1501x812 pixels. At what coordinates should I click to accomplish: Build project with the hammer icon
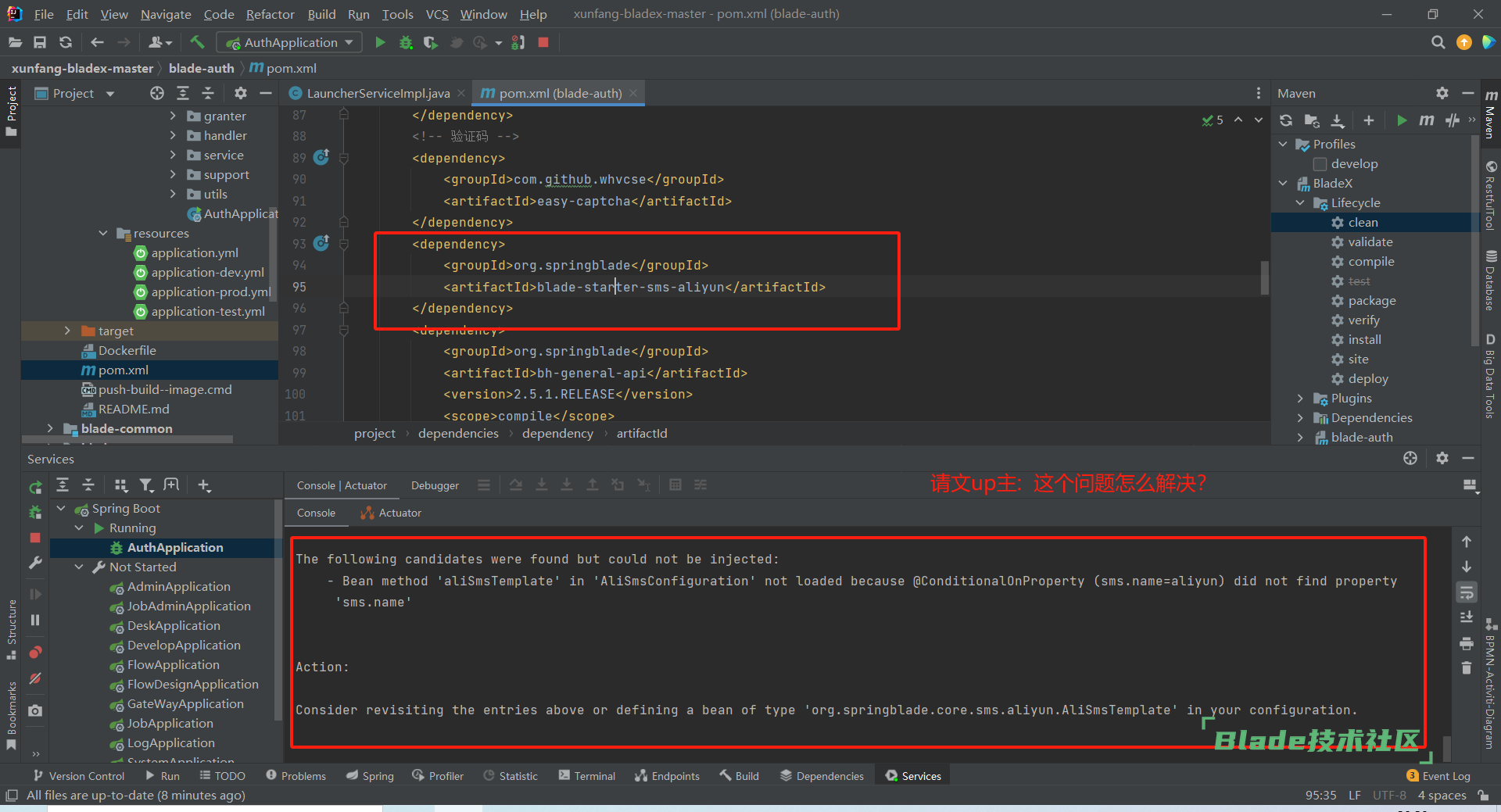click(x=197, y=42)
